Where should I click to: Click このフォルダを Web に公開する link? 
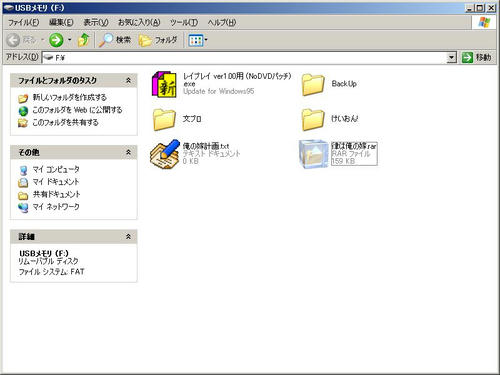(77, 110)
